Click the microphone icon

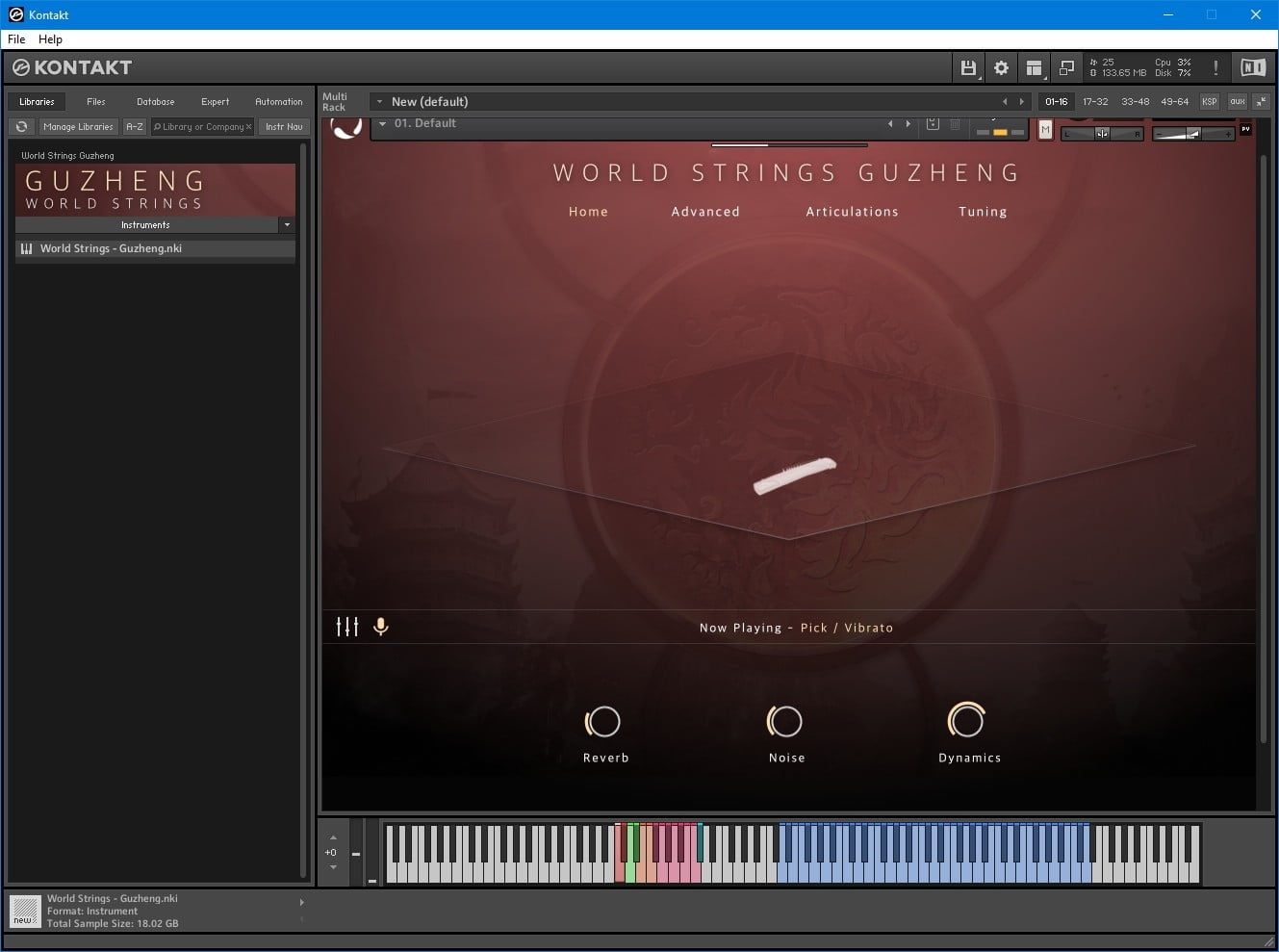coord(381,627)
